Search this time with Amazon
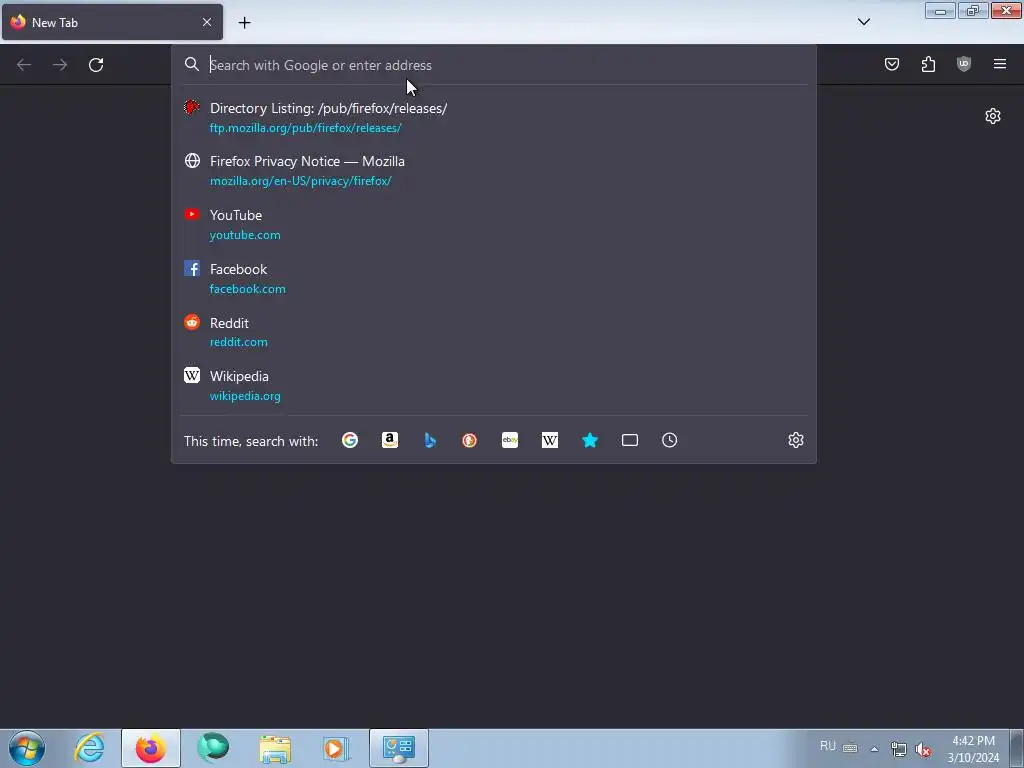Viewport: 1024px width, 768px height. pyautogui.click(x=390, y=440)
